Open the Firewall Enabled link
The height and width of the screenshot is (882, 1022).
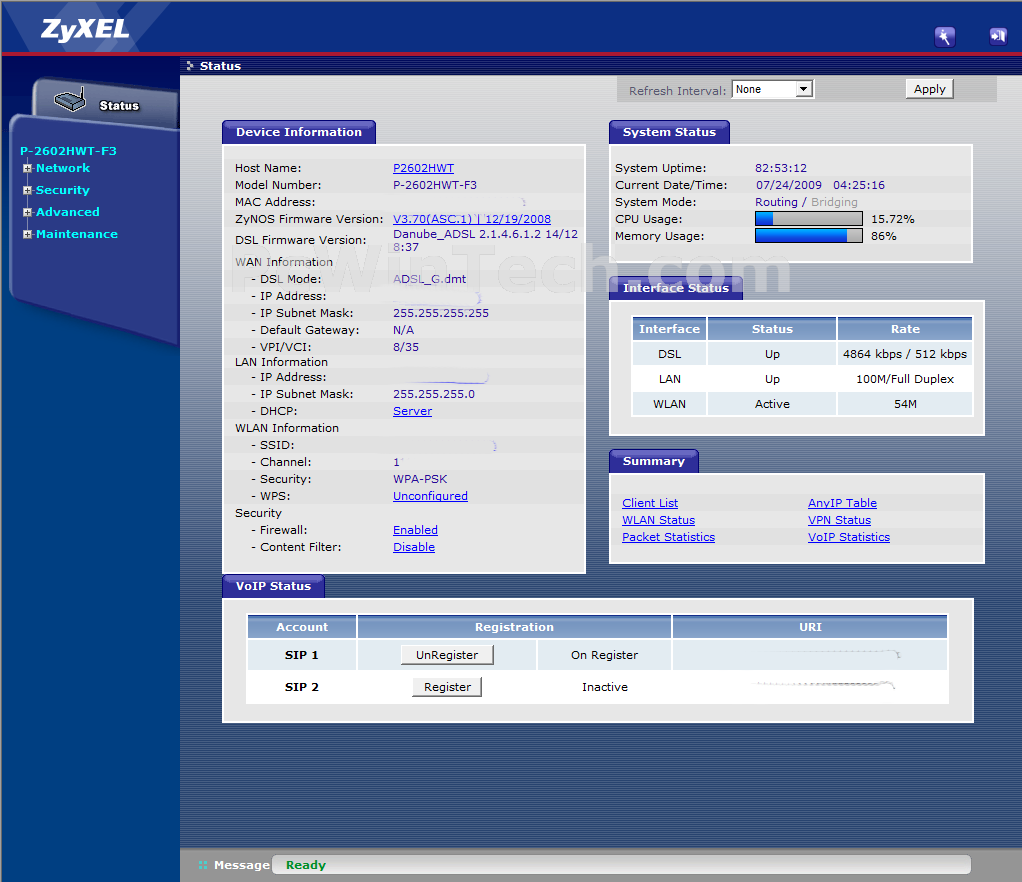(x=415, y=530)
